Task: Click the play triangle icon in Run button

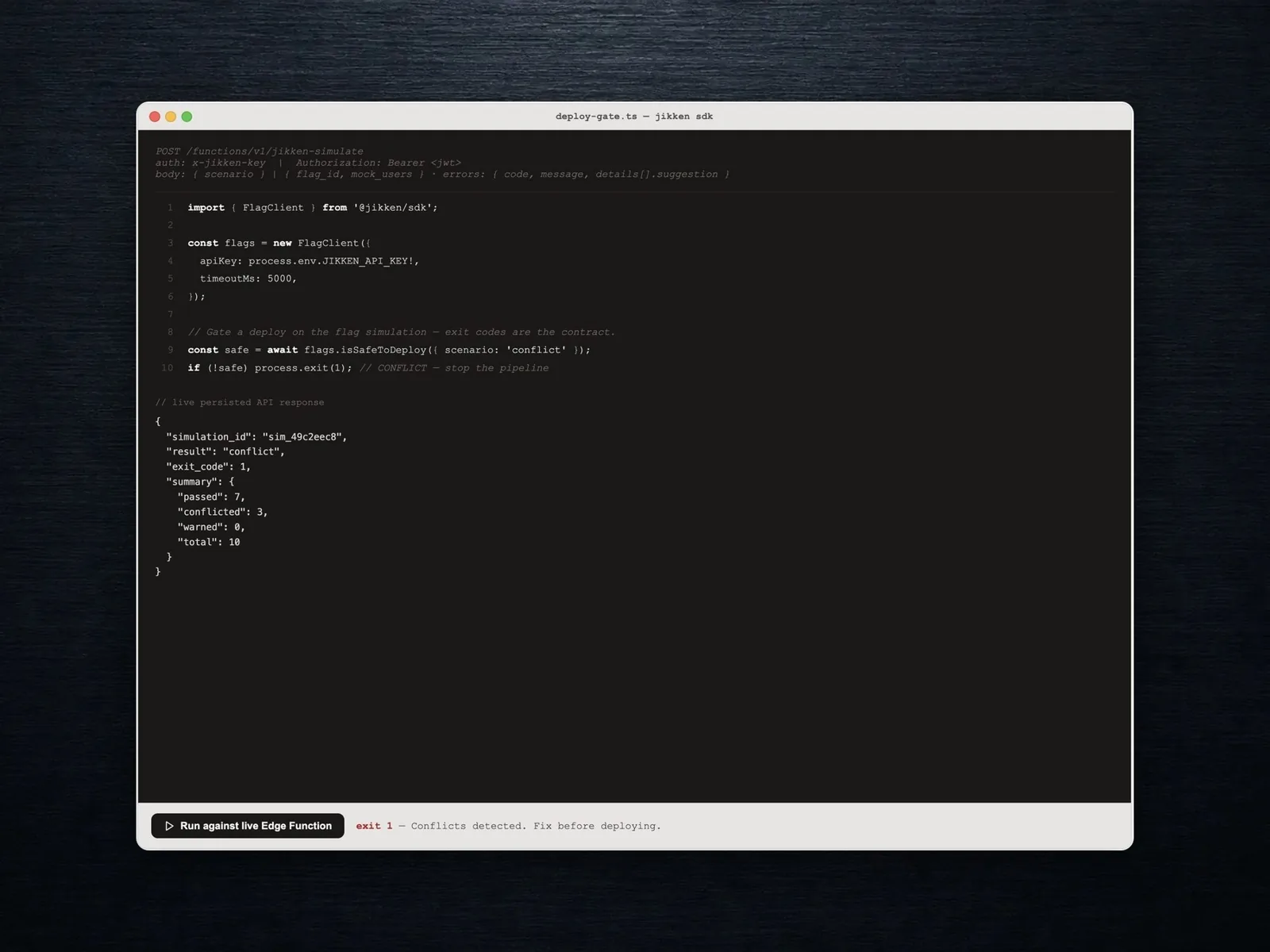Action: [169, 826]
